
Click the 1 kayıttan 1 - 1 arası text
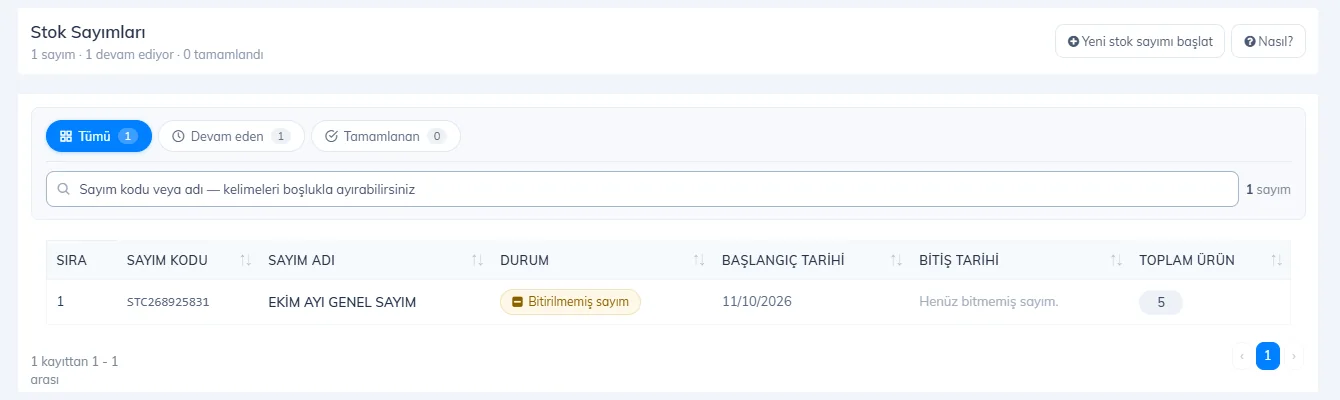(75, 370)
